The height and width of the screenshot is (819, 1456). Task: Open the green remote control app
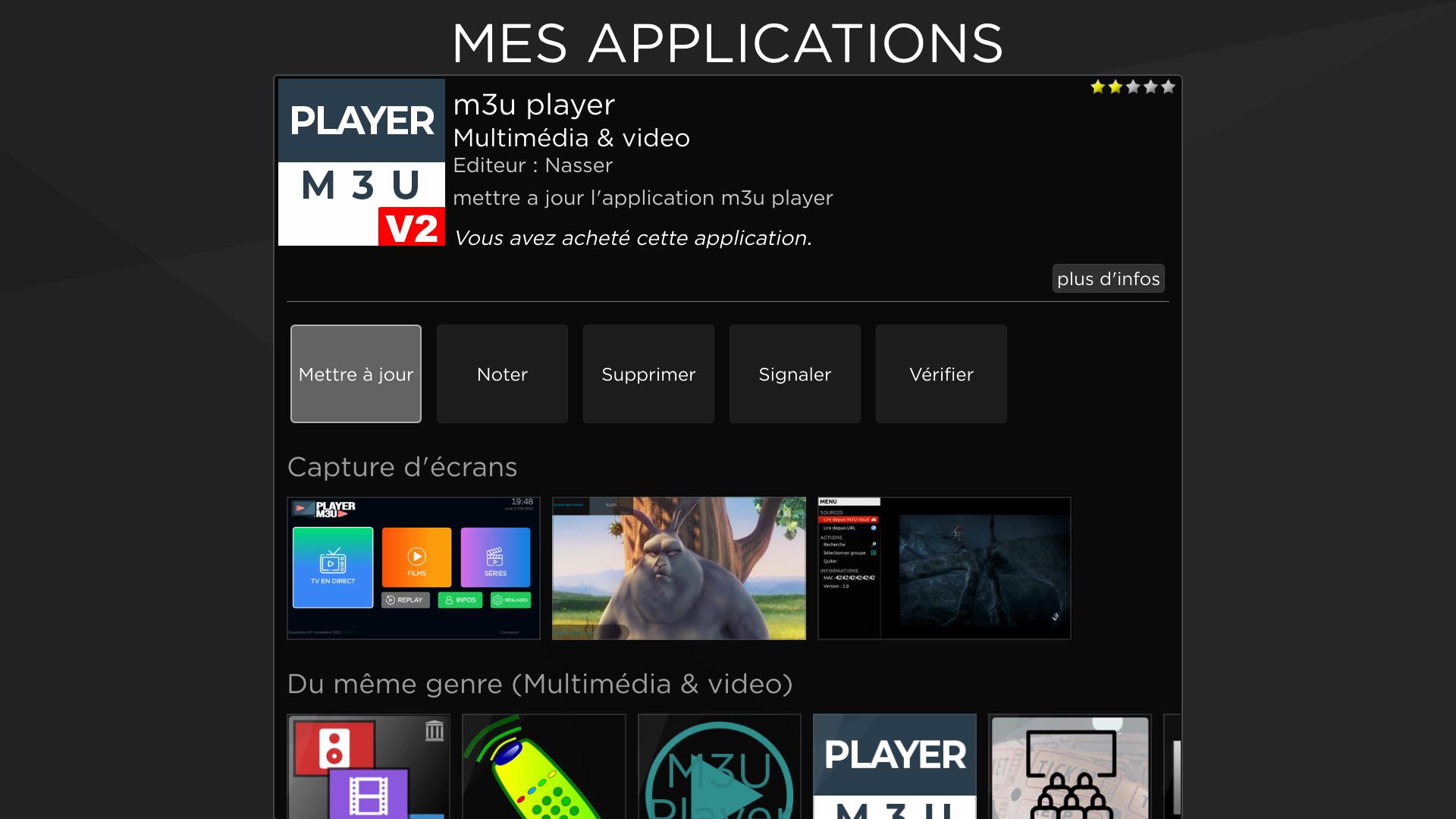tap(544, 766)
